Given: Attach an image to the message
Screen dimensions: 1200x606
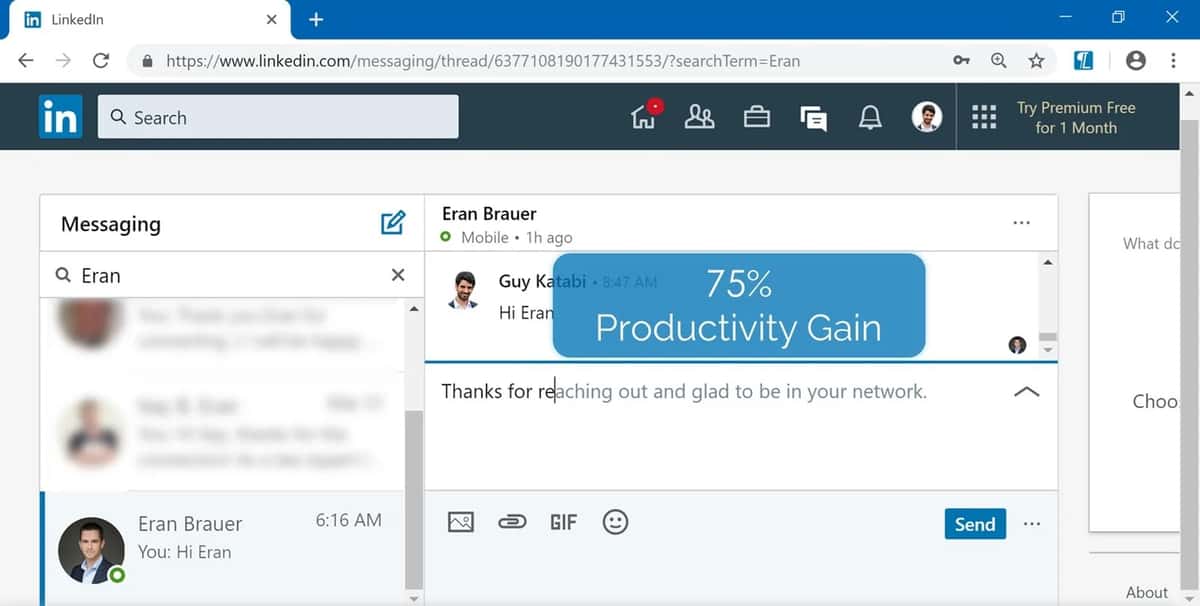Looking at the screenshot, I should pyautogui.click(x=460, y=522).
